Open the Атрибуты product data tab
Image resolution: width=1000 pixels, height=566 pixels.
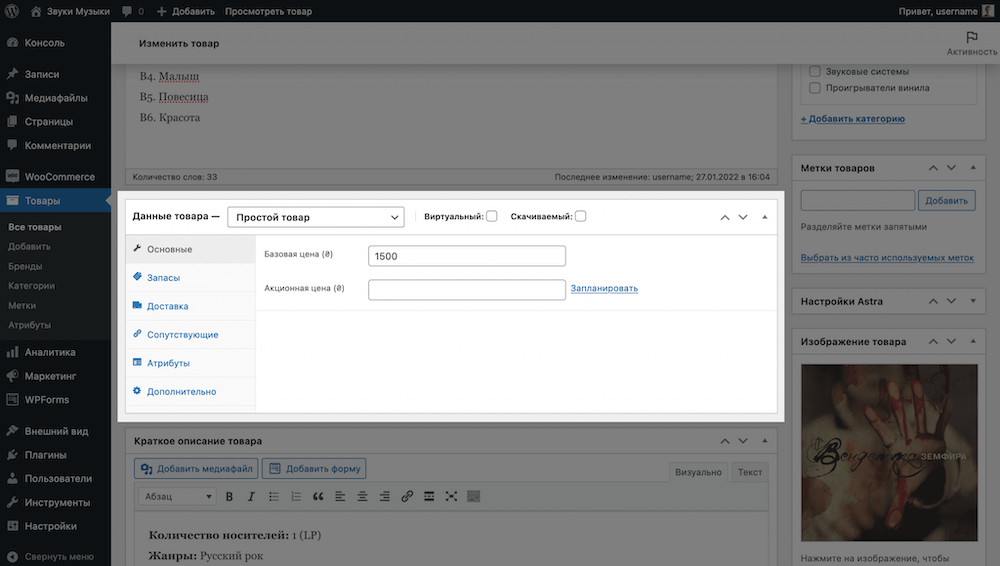(191, 363)
